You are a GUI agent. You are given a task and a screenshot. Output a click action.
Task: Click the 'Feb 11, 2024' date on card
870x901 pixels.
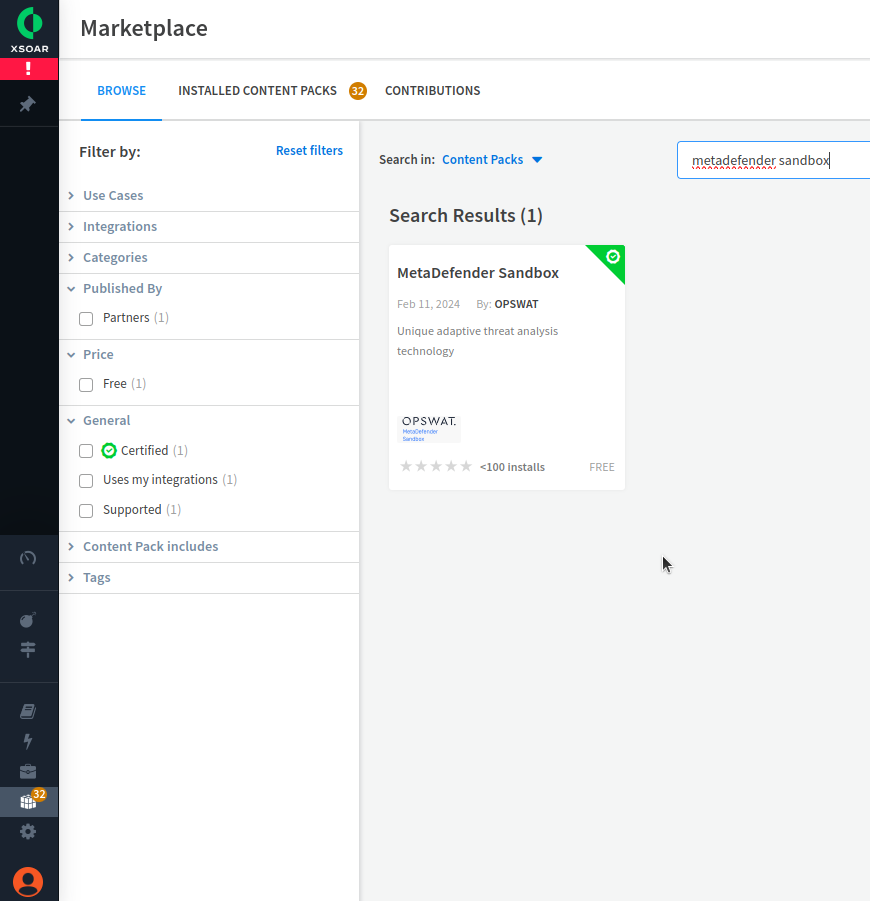429,304
